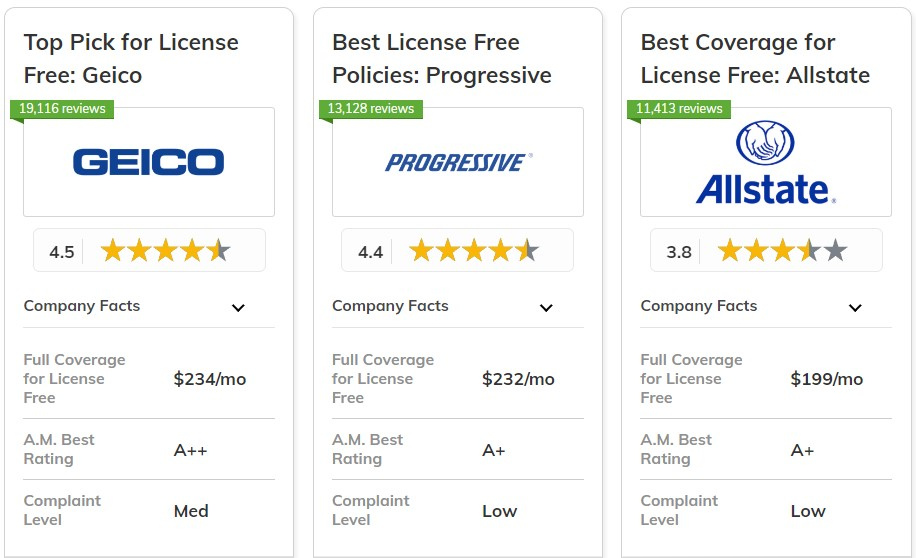Click the Progressive logo image
This screenshot has width=916, height=558.
click(x=458, y=162)
